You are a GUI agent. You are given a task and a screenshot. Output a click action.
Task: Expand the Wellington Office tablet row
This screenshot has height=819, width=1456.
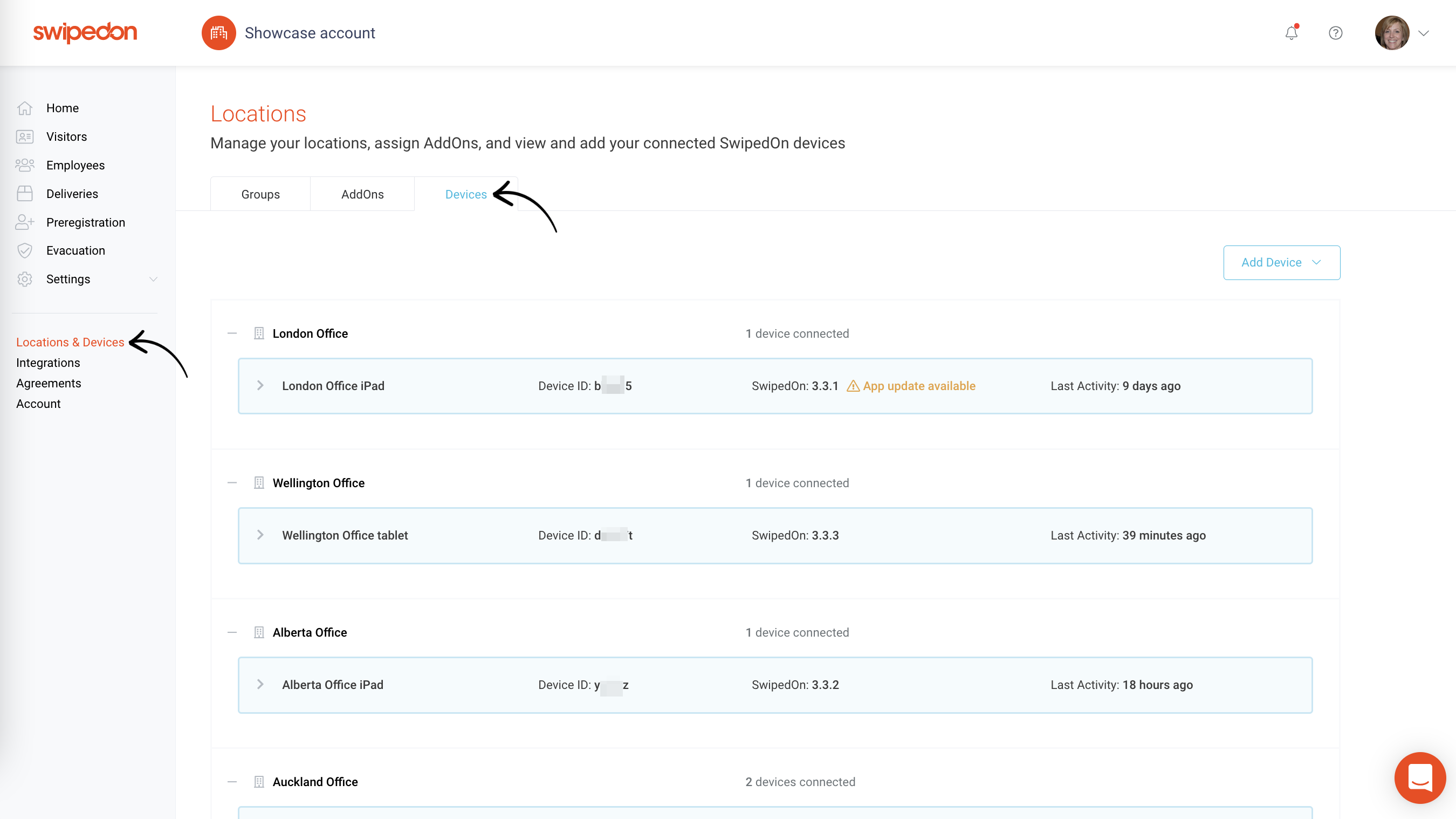pyautogui.click(x=260, y=535)
